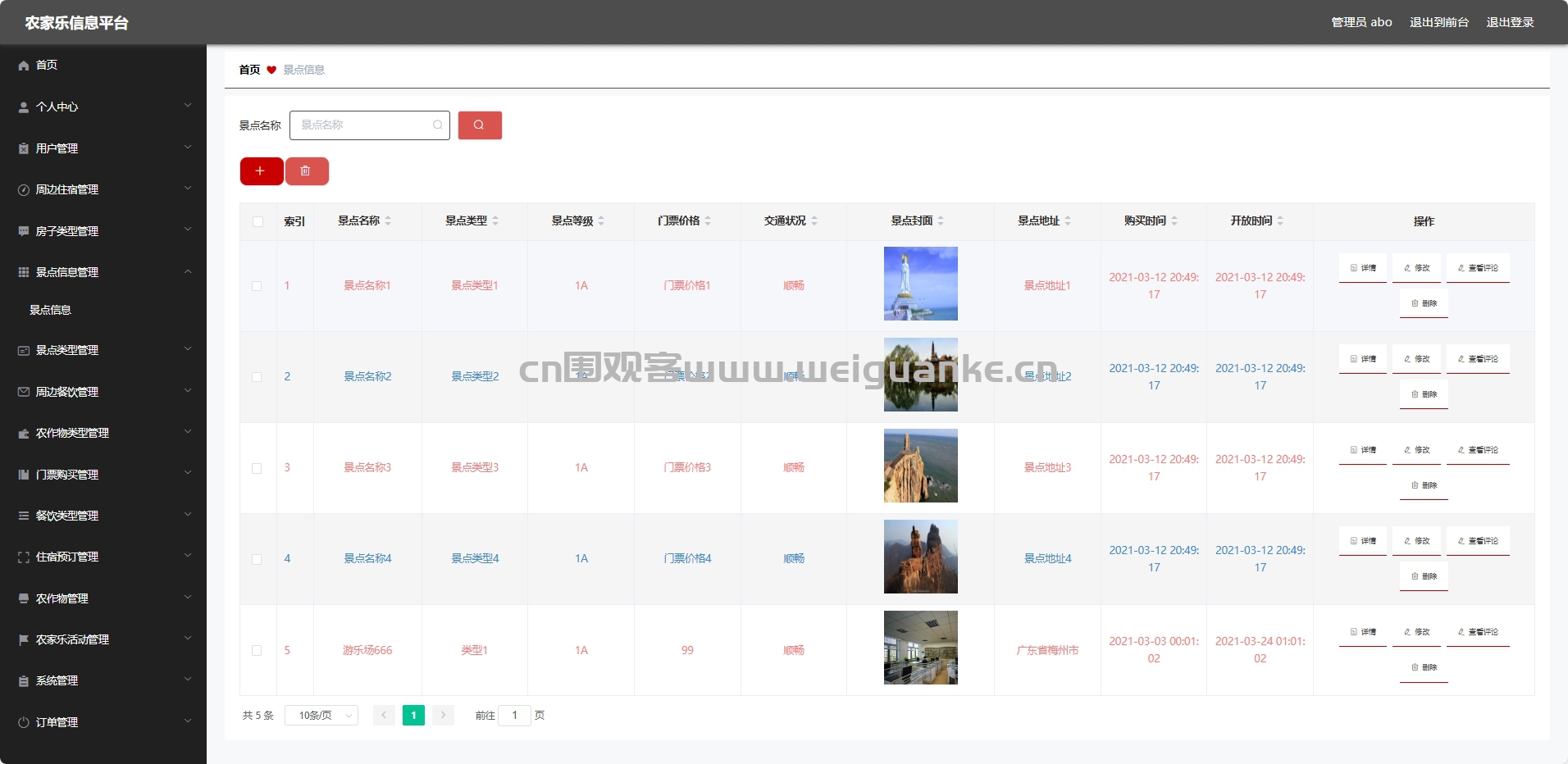The height and width of the screenshot is (764, 1568).
Task: Expand 用户管理 menu chevron
Action: [x=188, y=148]
